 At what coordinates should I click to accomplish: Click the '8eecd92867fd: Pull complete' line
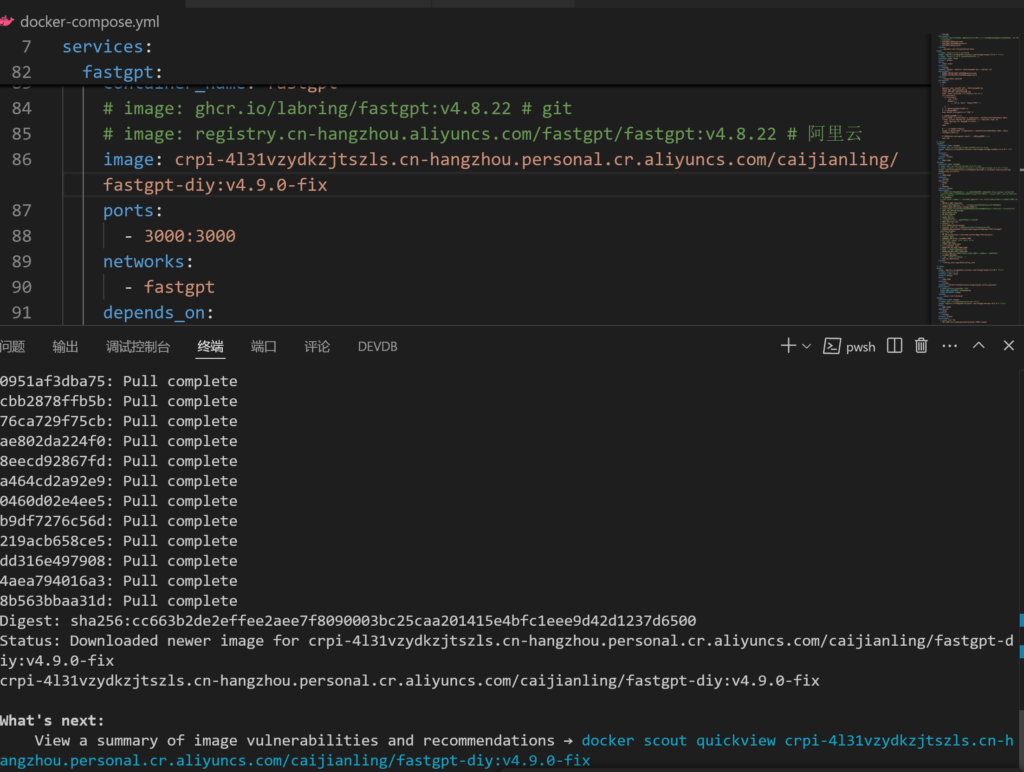pyautogui.click(x=119, y=460)
